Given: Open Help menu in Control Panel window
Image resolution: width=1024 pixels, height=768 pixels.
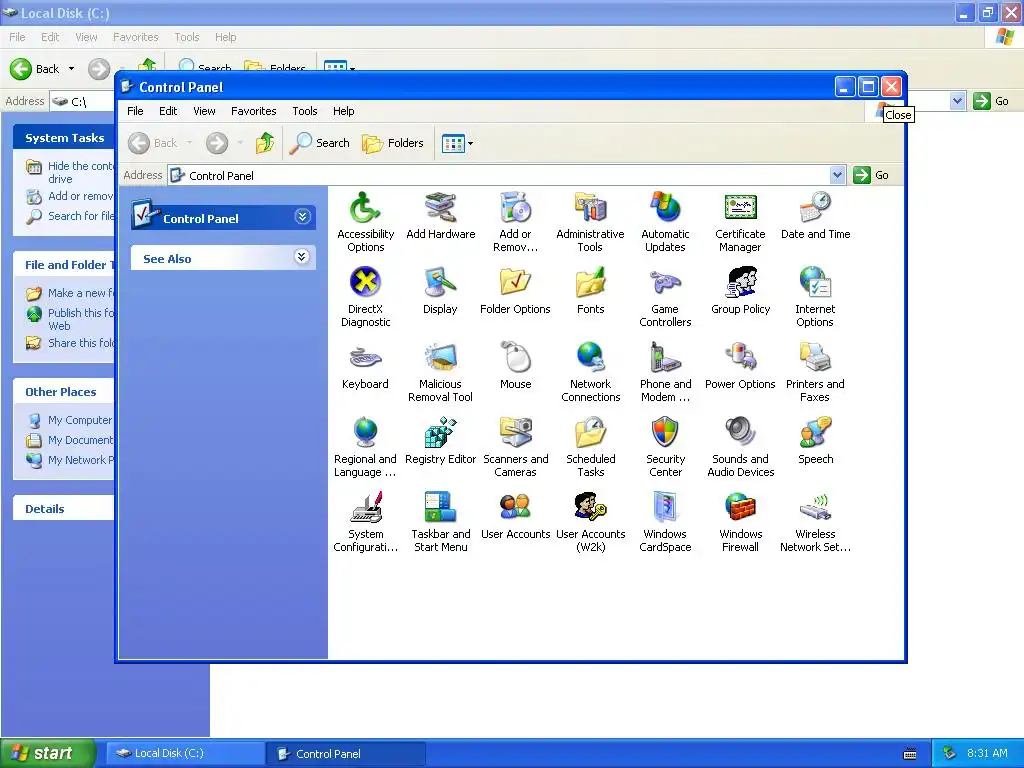Looking at the screenshot, I should point(344,111).
